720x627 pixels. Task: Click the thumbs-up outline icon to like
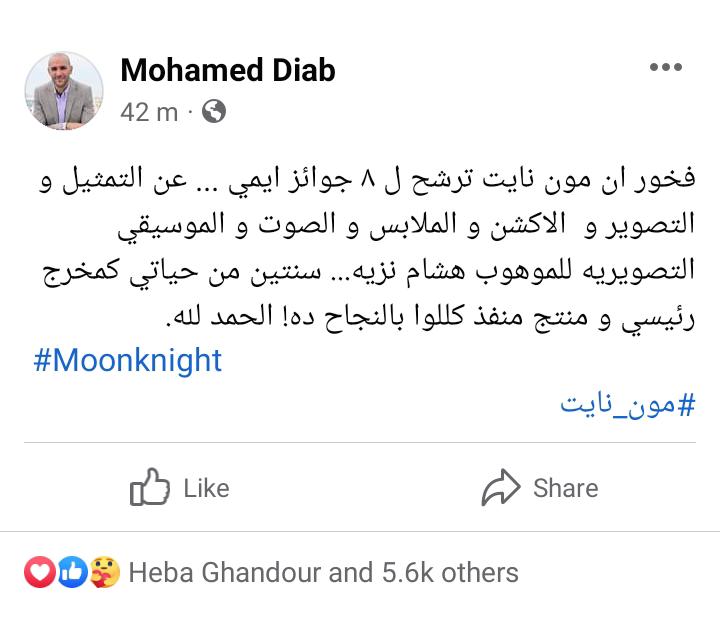150,488
